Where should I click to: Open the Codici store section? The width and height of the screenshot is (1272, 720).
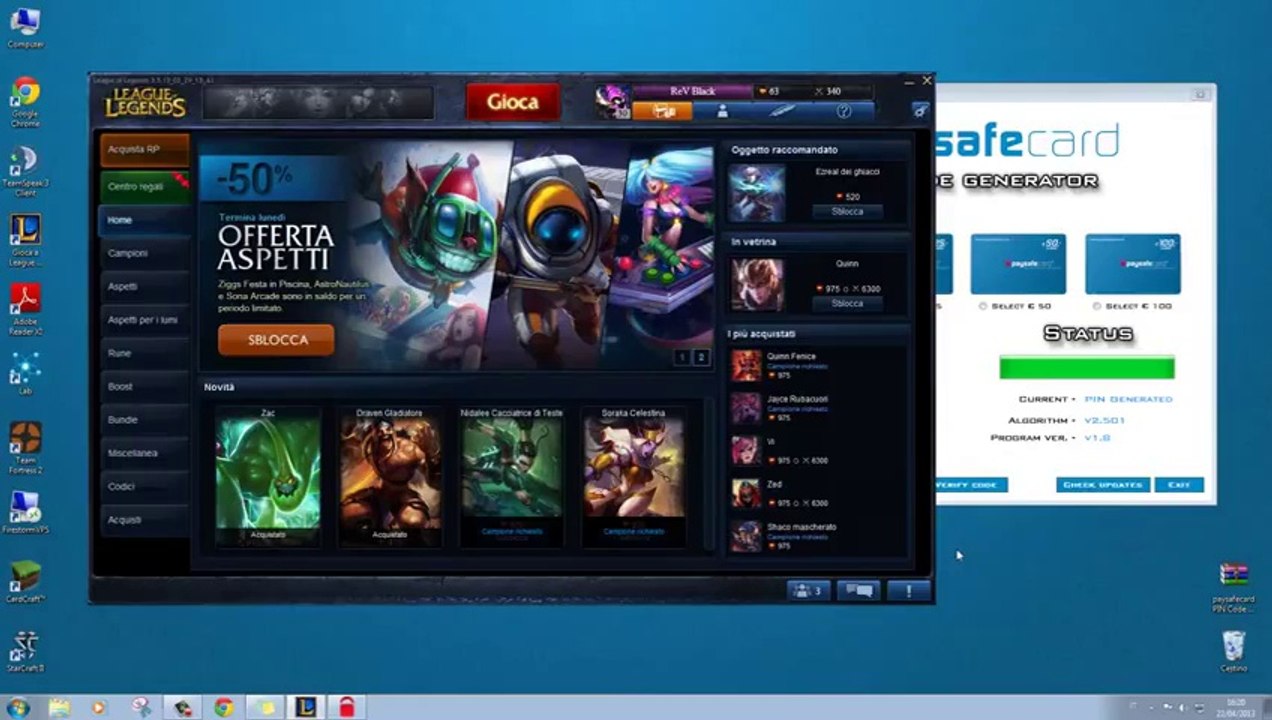tap(145, 486)
